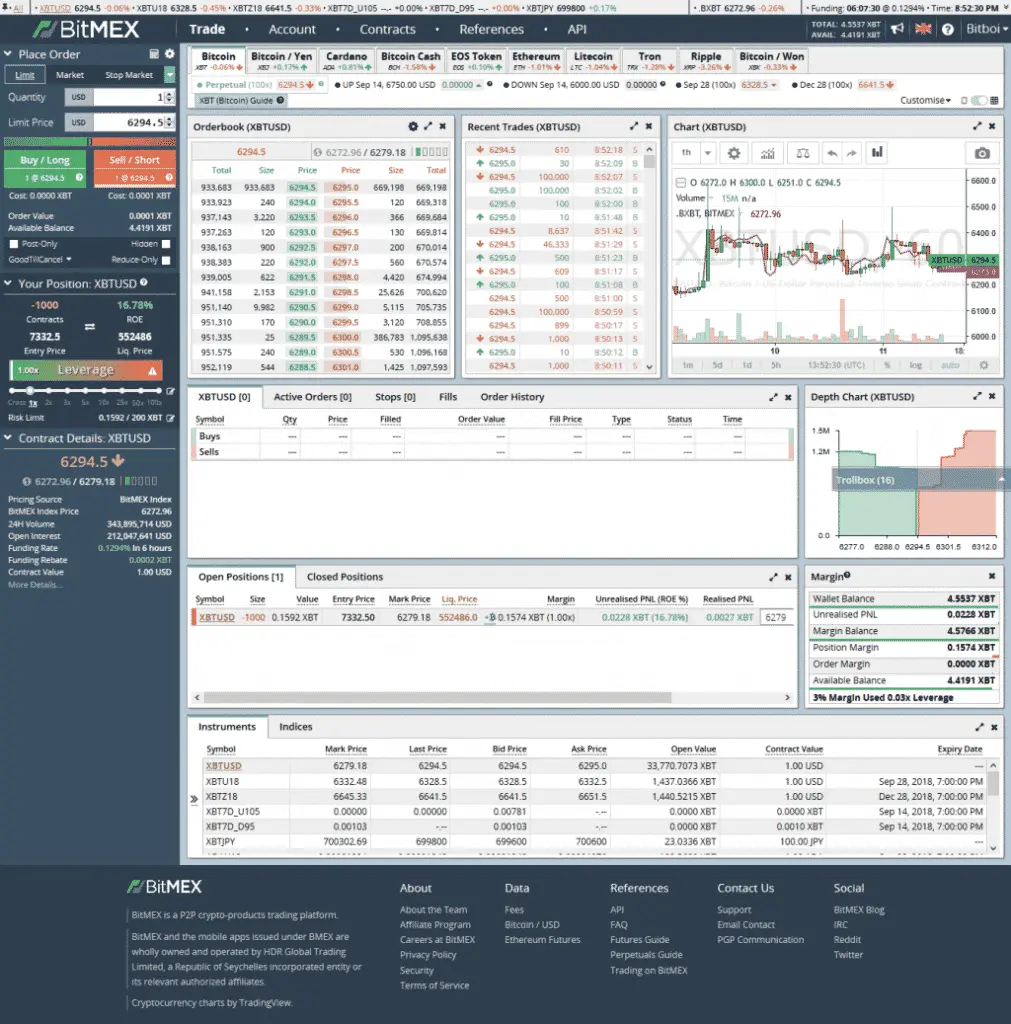Image resolution: width=1011 pixels, height=1024 pixels.
Task: Undo last chart action with the arrow icon
Action: click(x=832, y=153)
